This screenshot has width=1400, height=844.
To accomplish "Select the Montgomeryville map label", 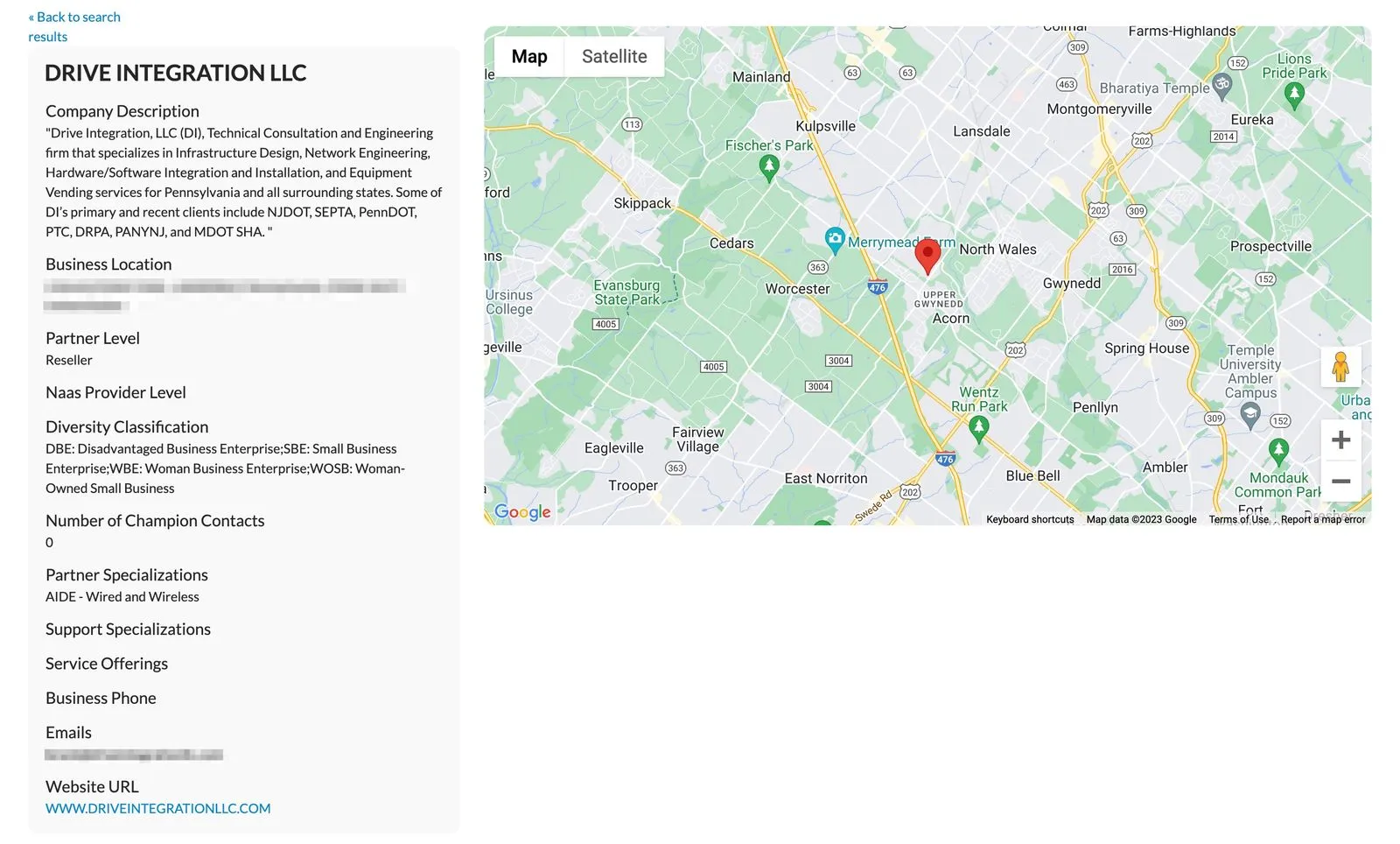I will click(x=1099, y=109).
